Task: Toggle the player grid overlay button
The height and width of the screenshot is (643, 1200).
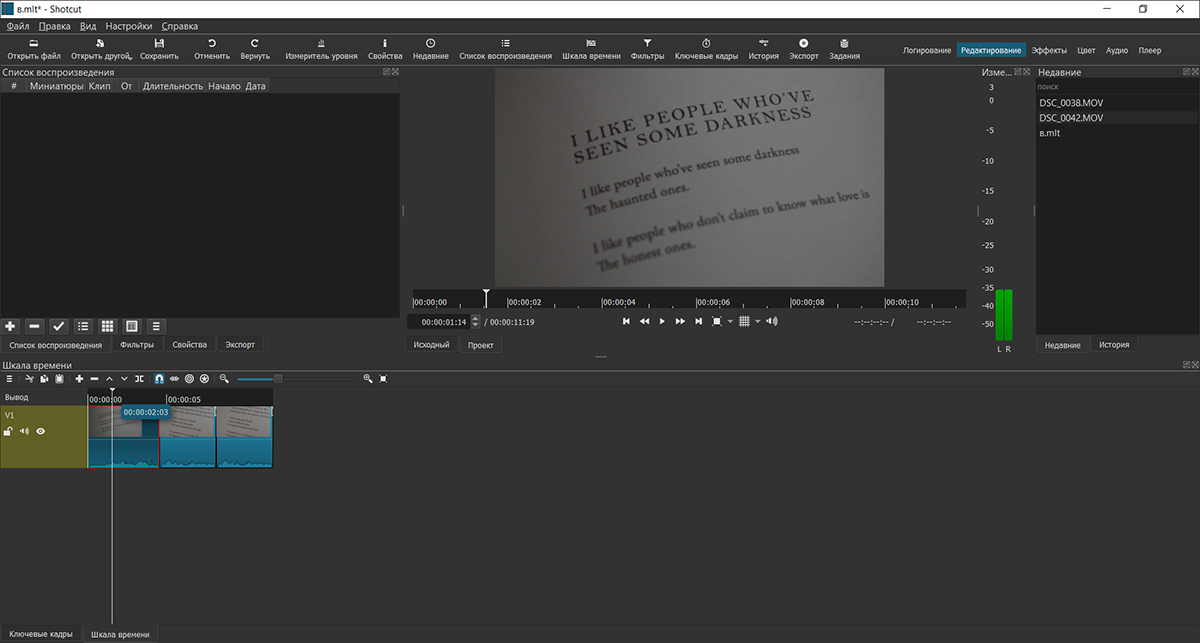Action: [744, 321]
